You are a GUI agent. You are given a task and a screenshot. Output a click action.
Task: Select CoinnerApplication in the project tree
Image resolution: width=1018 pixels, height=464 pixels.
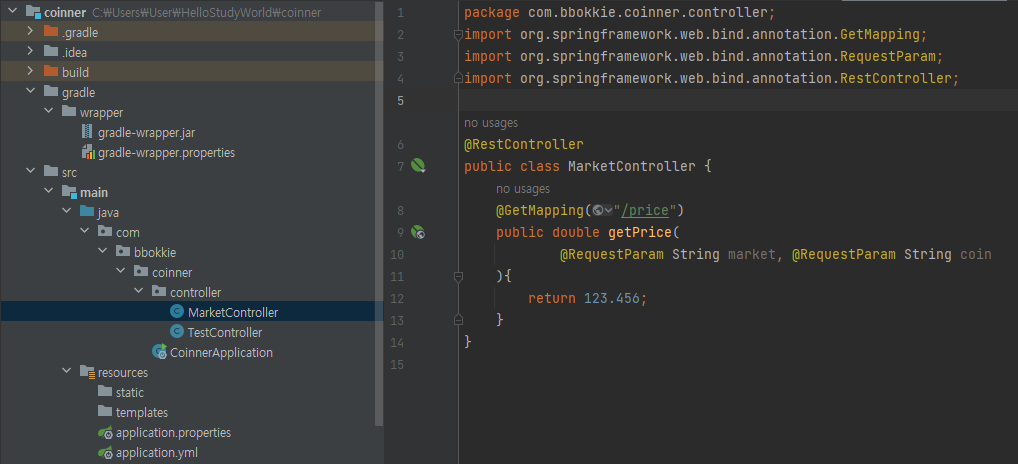pyautogui.click(x=221, y=352)
